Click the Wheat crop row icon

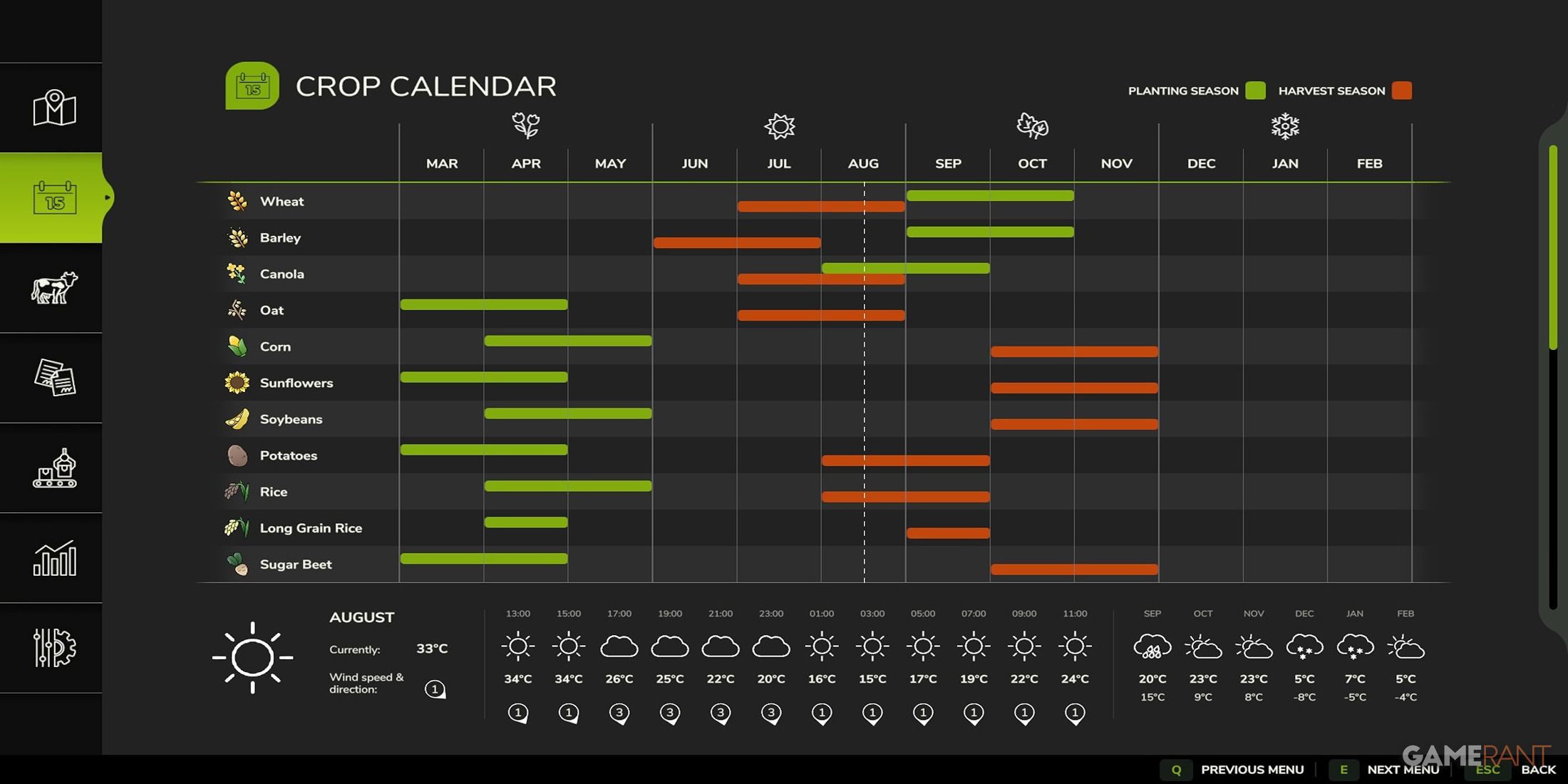point(237,201)
